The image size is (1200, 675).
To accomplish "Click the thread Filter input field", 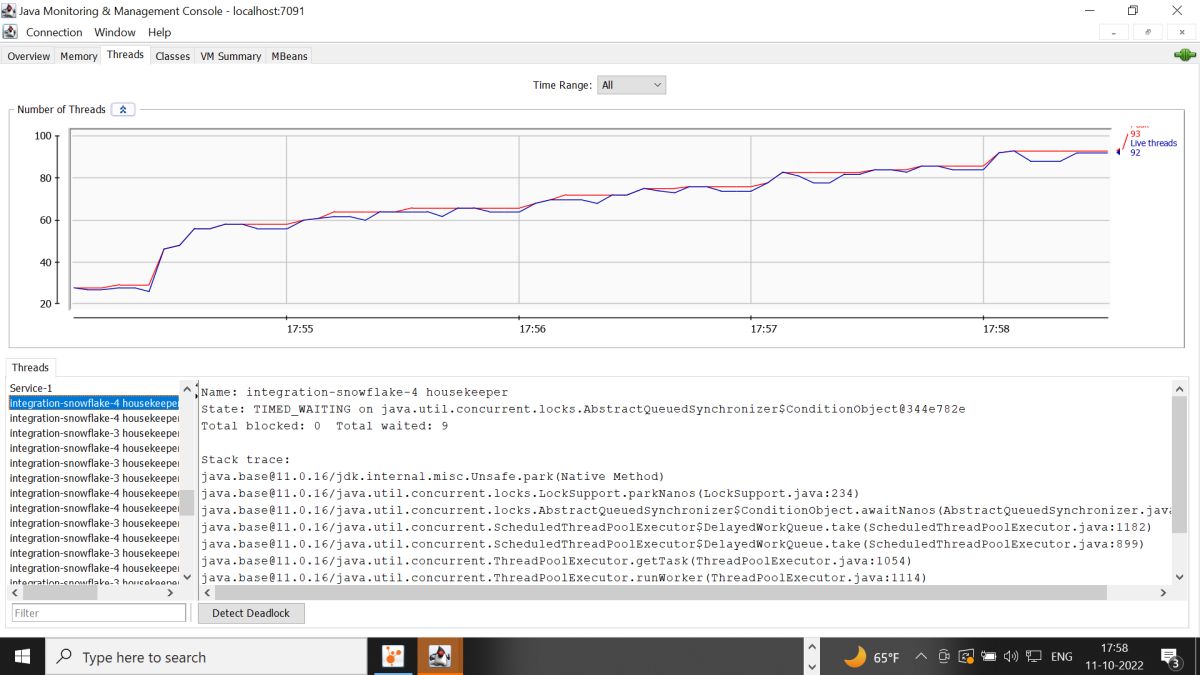I will (99, 613).
